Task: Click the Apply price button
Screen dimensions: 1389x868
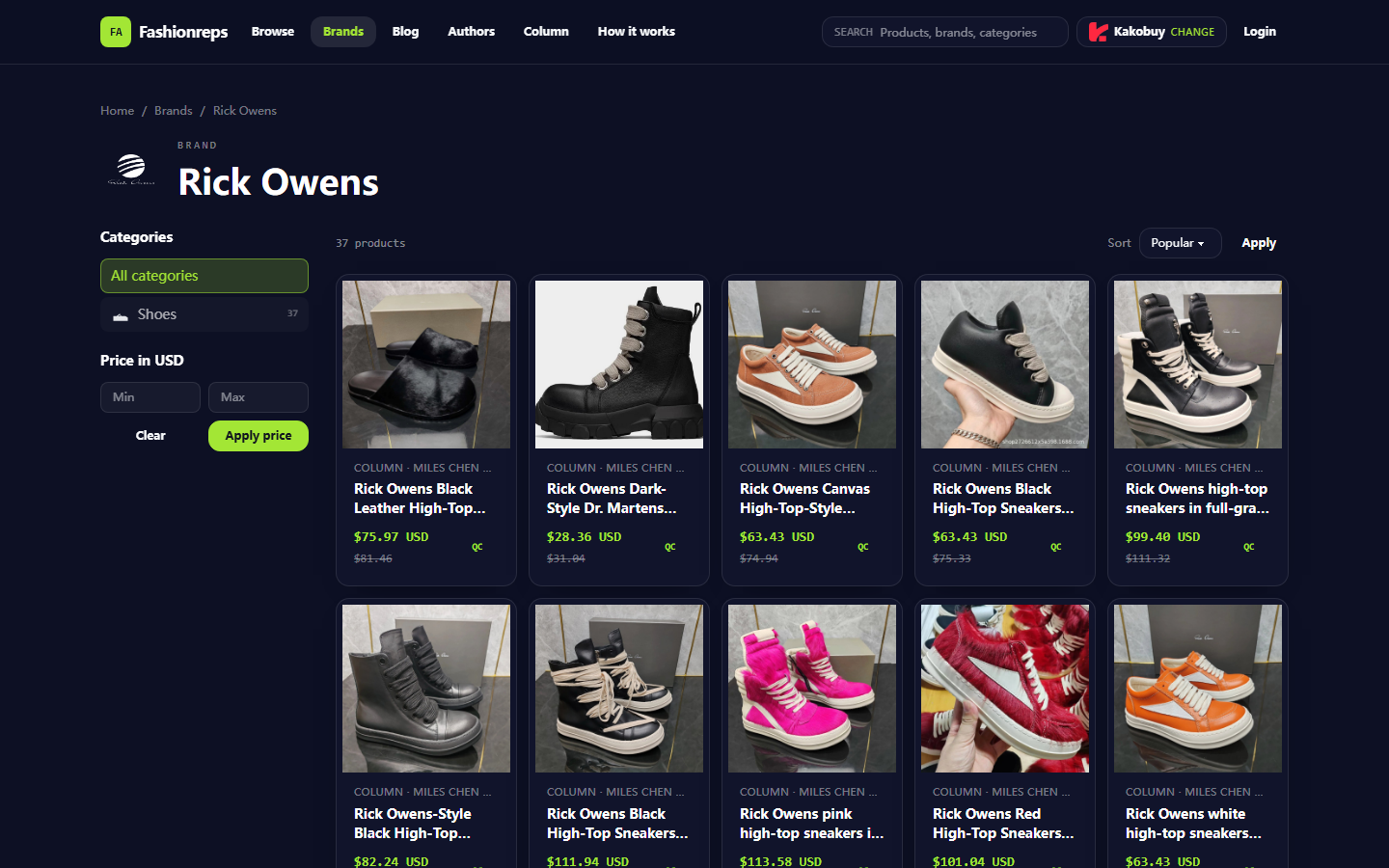Action: [259, 436]
